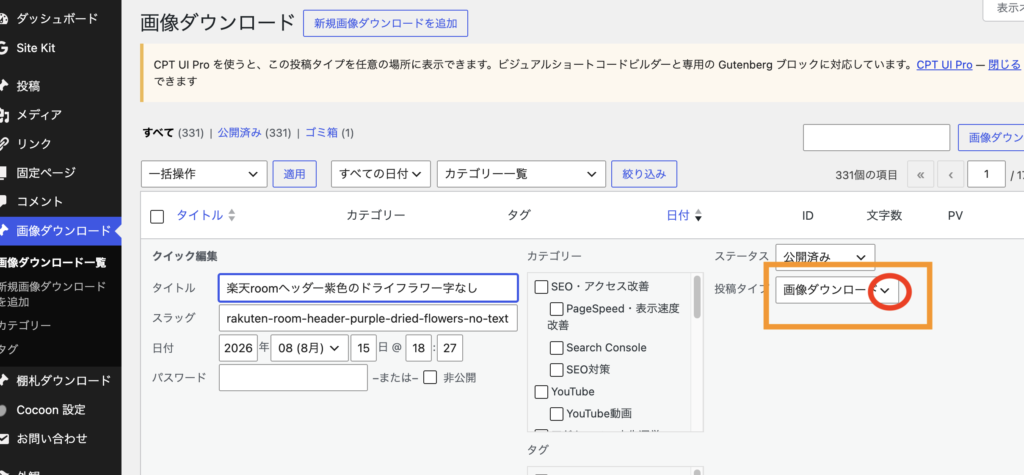
Task: Open the ステータス dropdown 公開済み
Action: click(x=825, y=257)
